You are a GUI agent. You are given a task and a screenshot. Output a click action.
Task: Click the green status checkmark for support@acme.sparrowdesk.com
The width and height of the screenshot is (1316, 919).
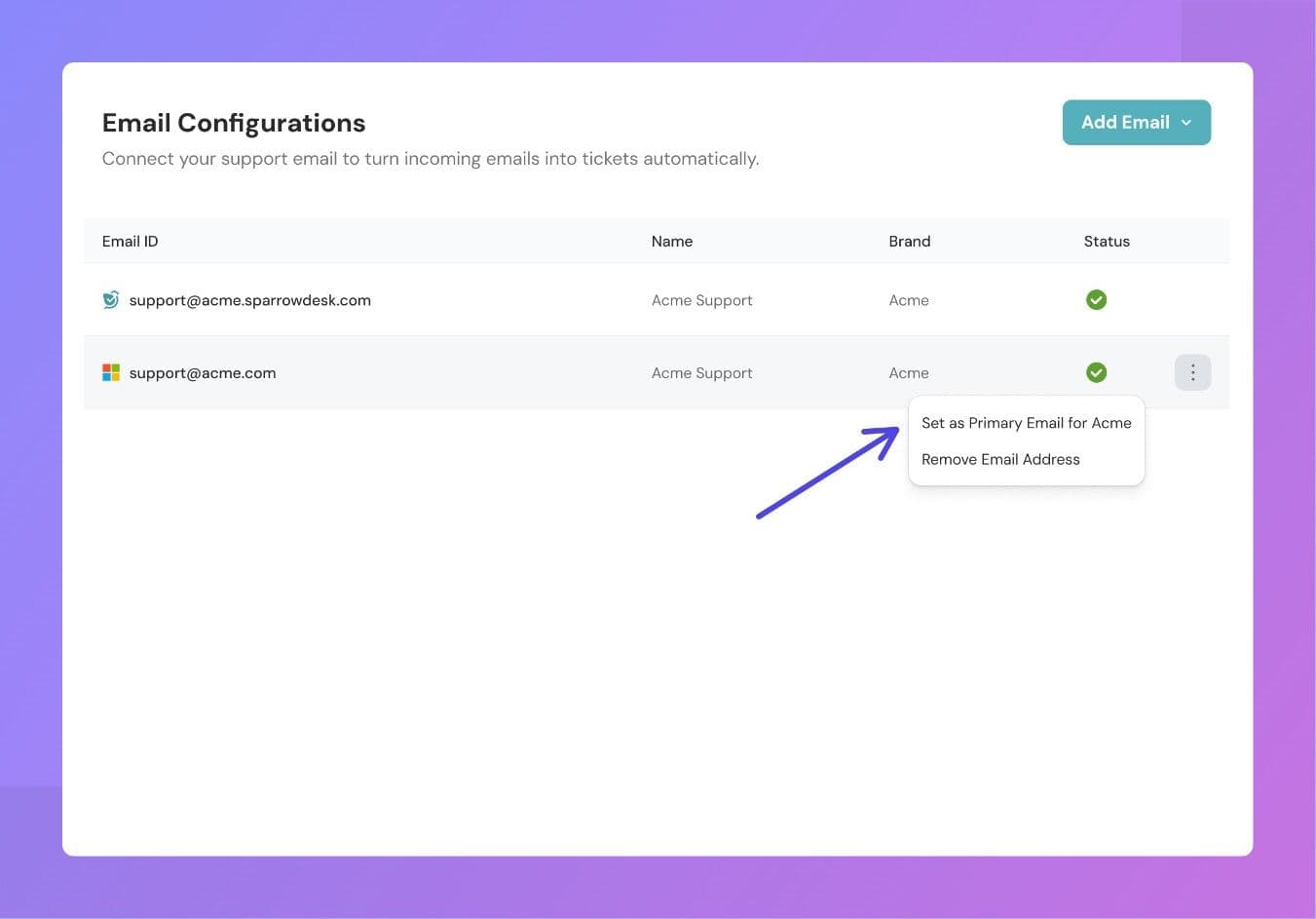pos(1096,300)
